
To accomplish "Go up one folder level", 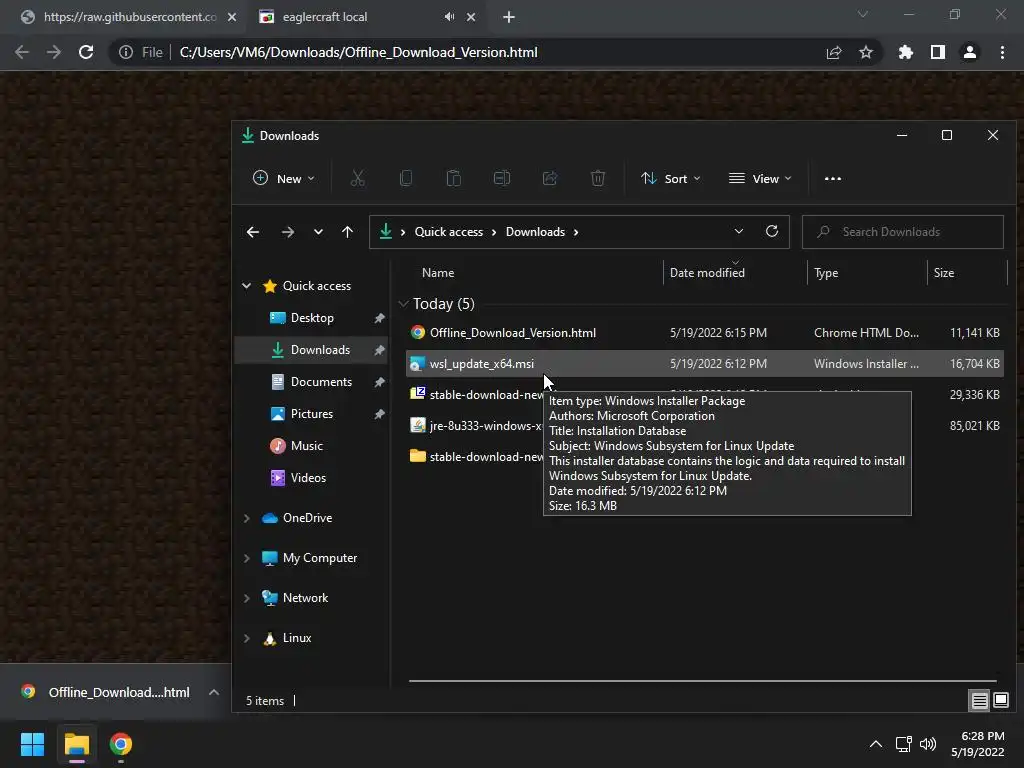I will (347, 232).
